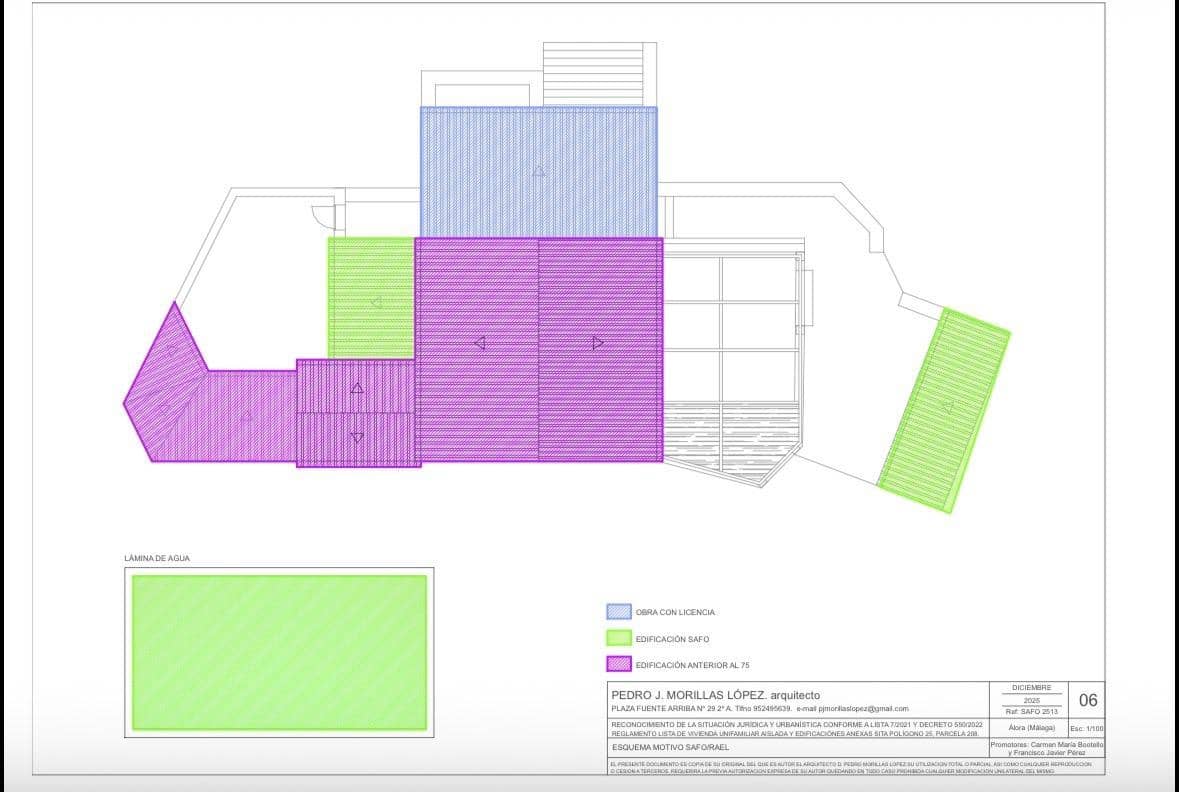Click the "EDIFICACIÓN SAFO" legend label

[672, 639]
